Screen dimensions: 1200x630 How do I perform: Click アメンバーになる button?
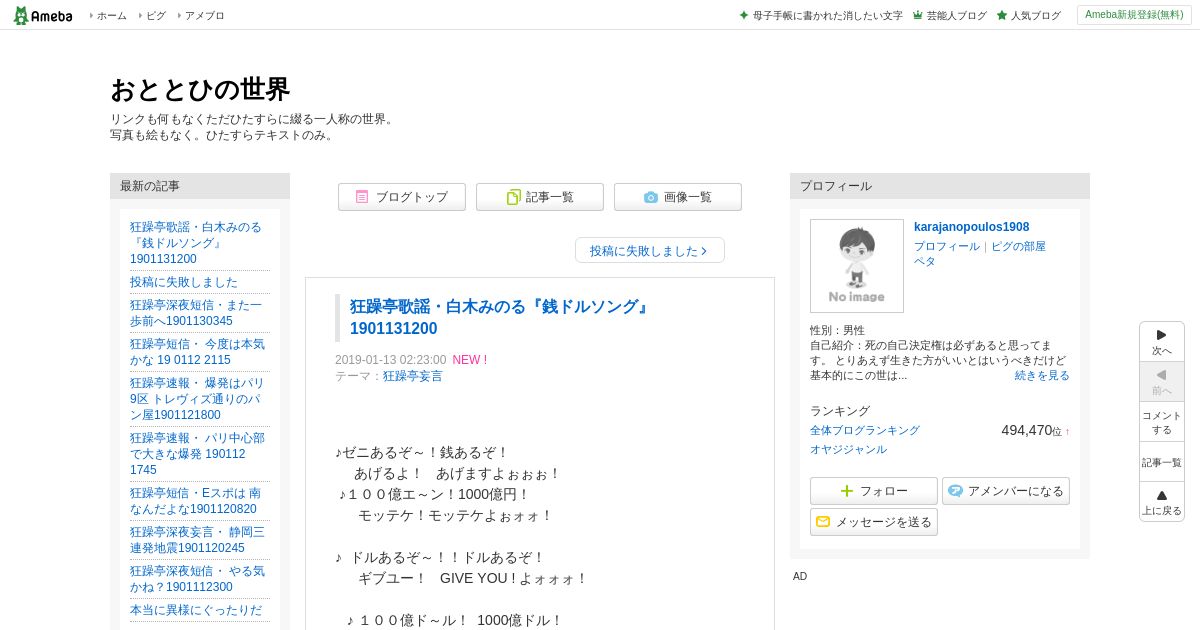point(1006,491)
